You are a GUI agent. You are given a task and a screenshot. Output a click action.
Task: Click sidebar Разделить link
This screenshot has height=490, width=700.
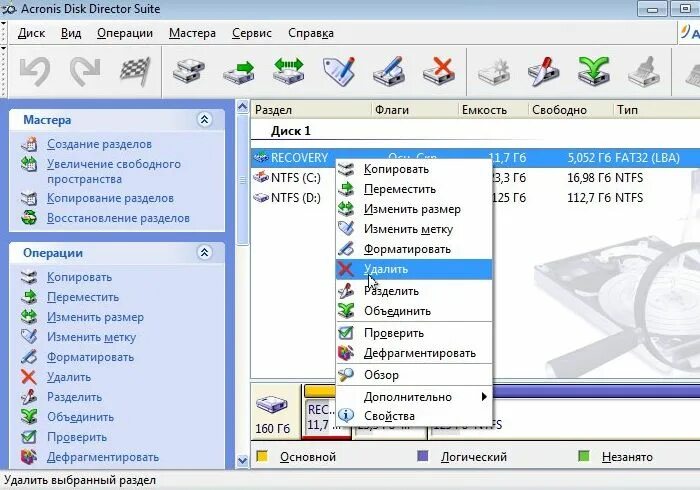[75, 397]
